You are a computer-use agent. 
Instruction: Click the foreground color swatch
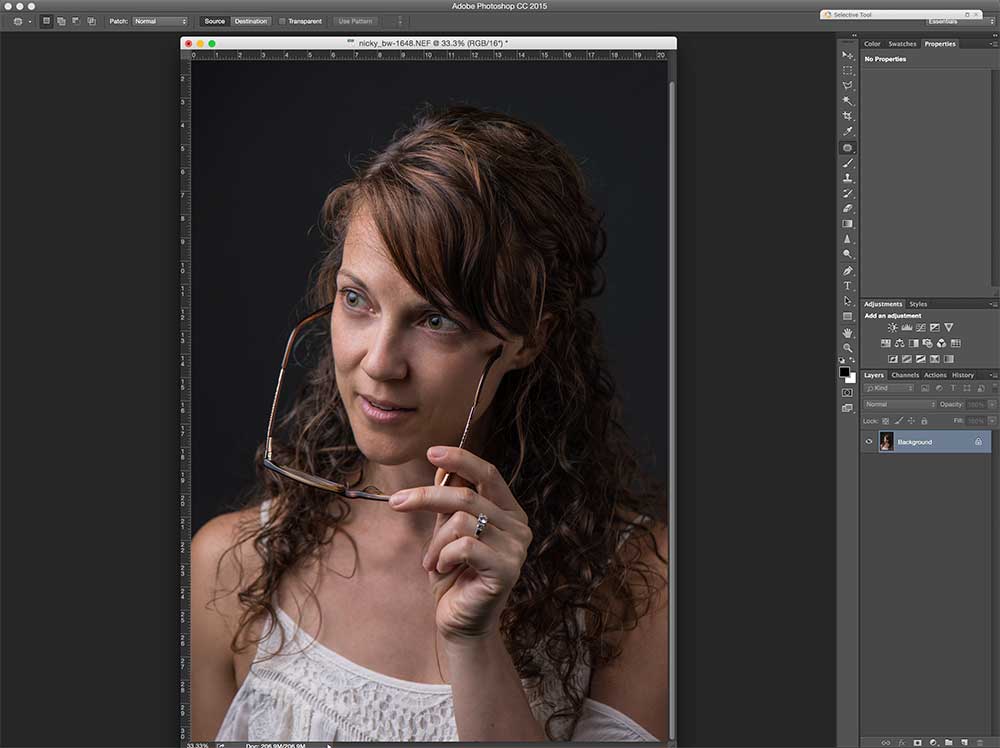[x=845, y=372]
